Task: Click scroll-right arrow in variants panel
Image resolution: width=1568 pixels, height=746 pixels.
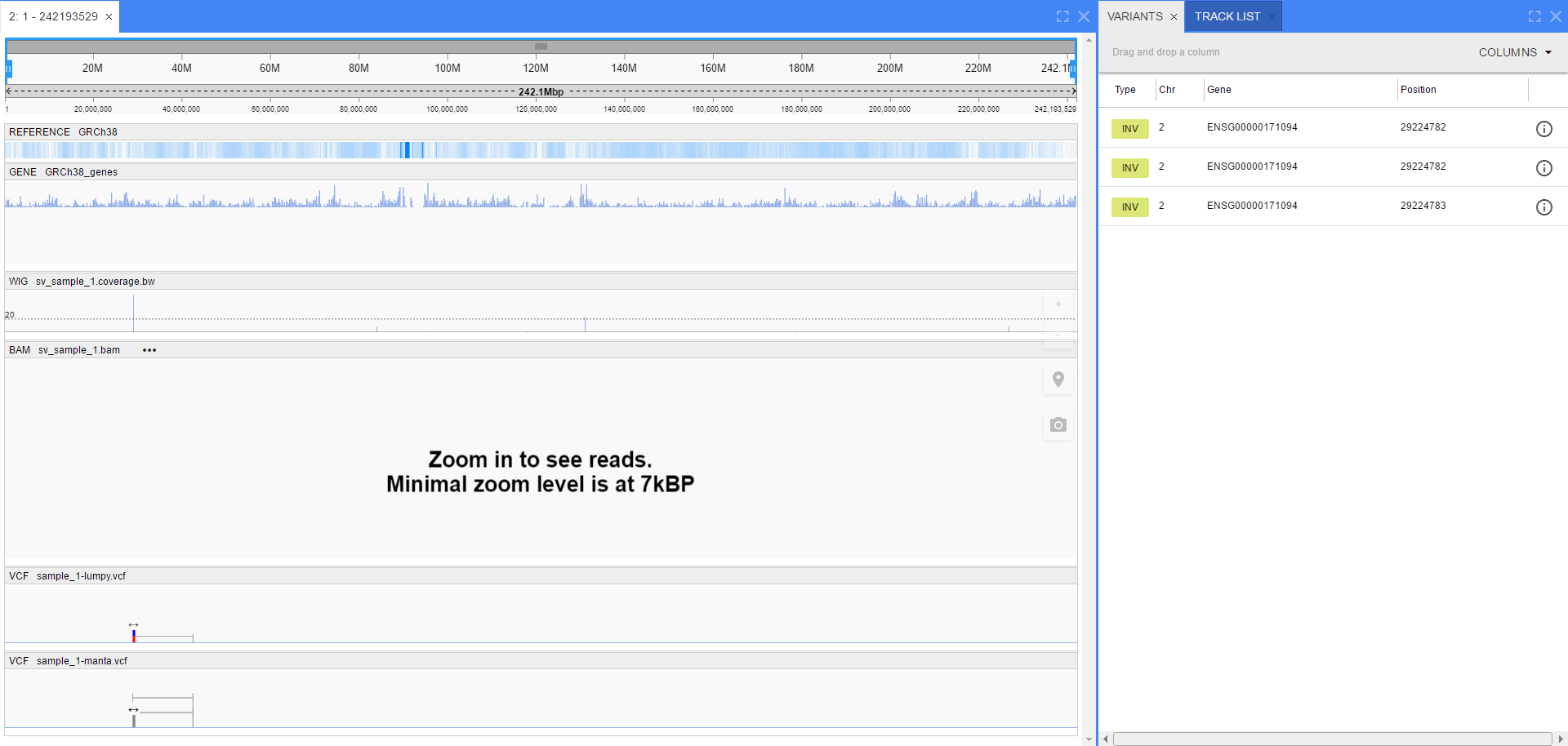Action: pos(1561,739)
